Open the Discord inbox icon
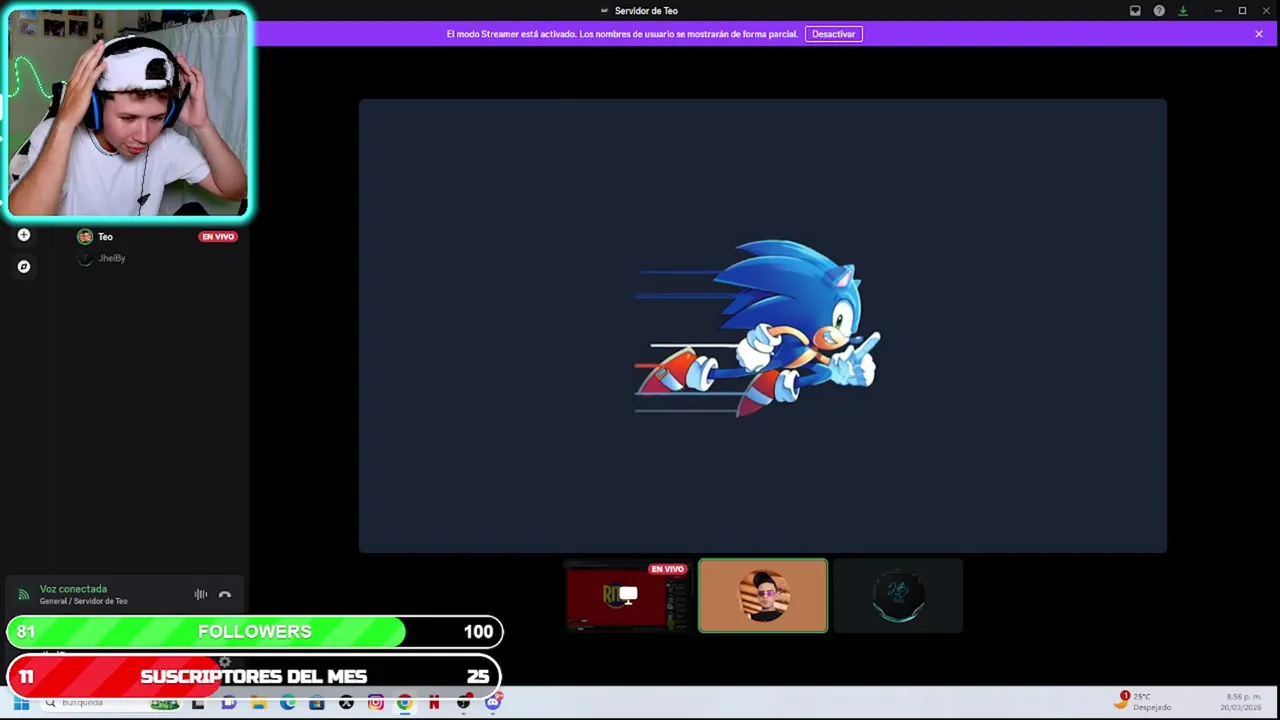 (1135, 11)
